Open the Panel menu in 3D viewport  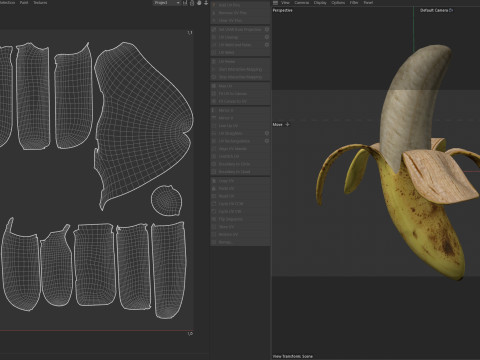point(368,3)
